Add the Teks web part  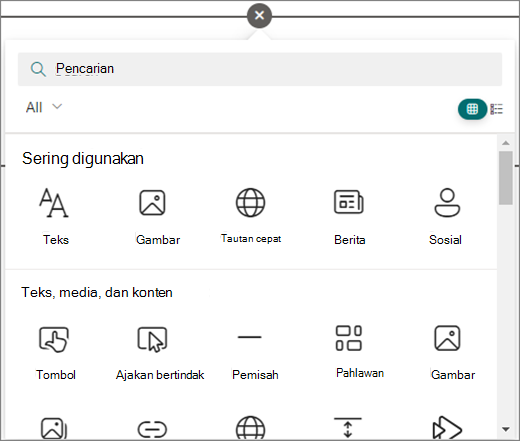click(55, 217)
